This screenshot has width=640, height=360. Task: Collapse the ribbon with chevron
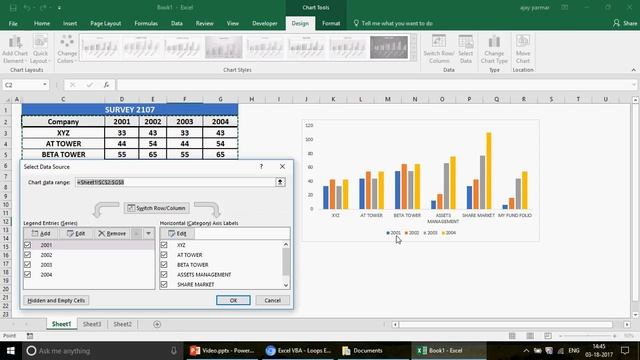(x=633, y=70)
